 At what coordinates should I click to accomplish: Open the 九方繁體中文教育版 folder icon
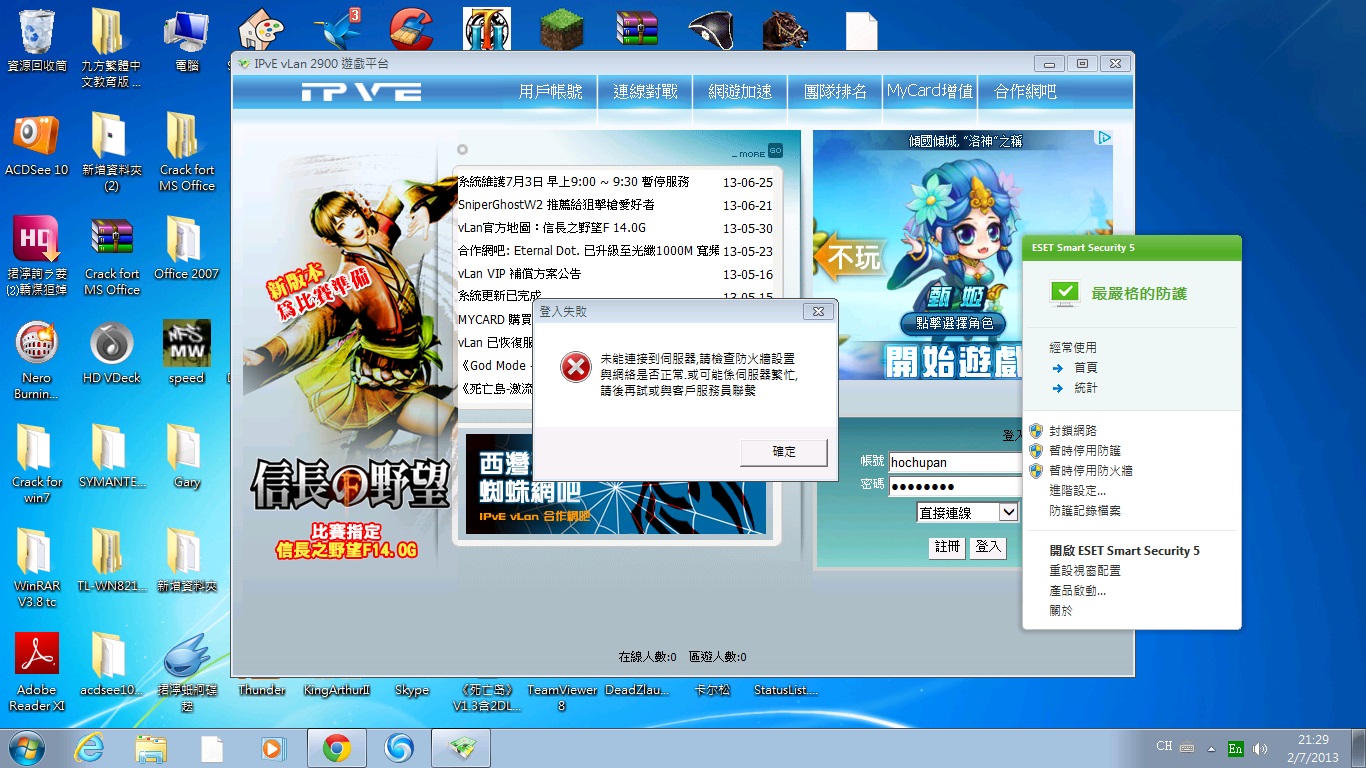tap(111, 48)
